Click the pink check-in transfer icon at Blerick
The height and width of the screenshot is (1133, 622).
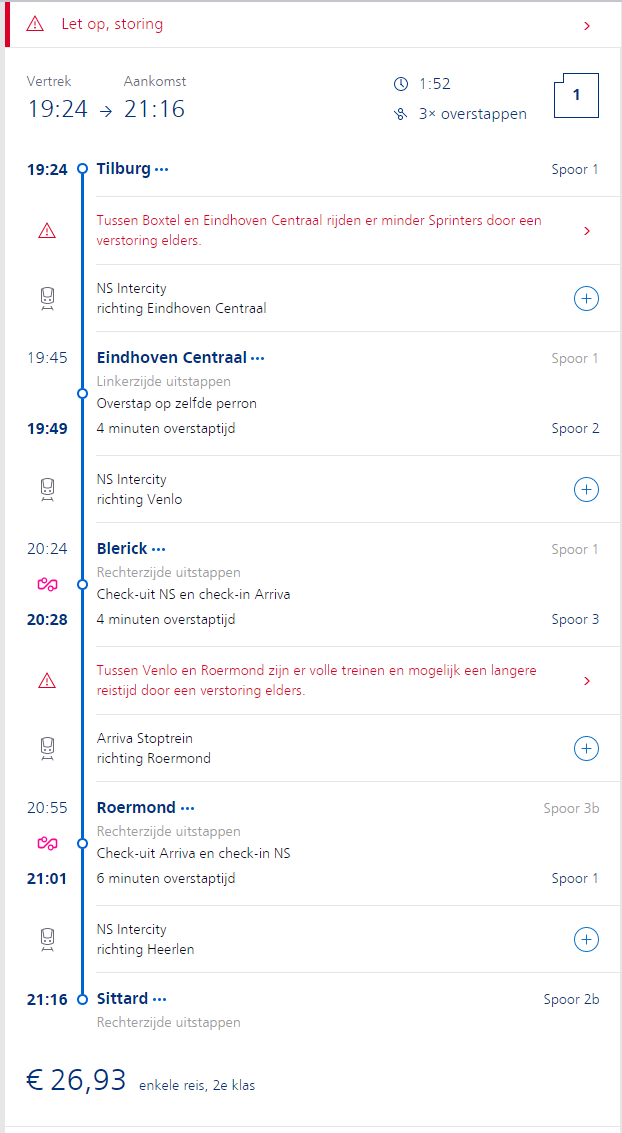[47, 584]
